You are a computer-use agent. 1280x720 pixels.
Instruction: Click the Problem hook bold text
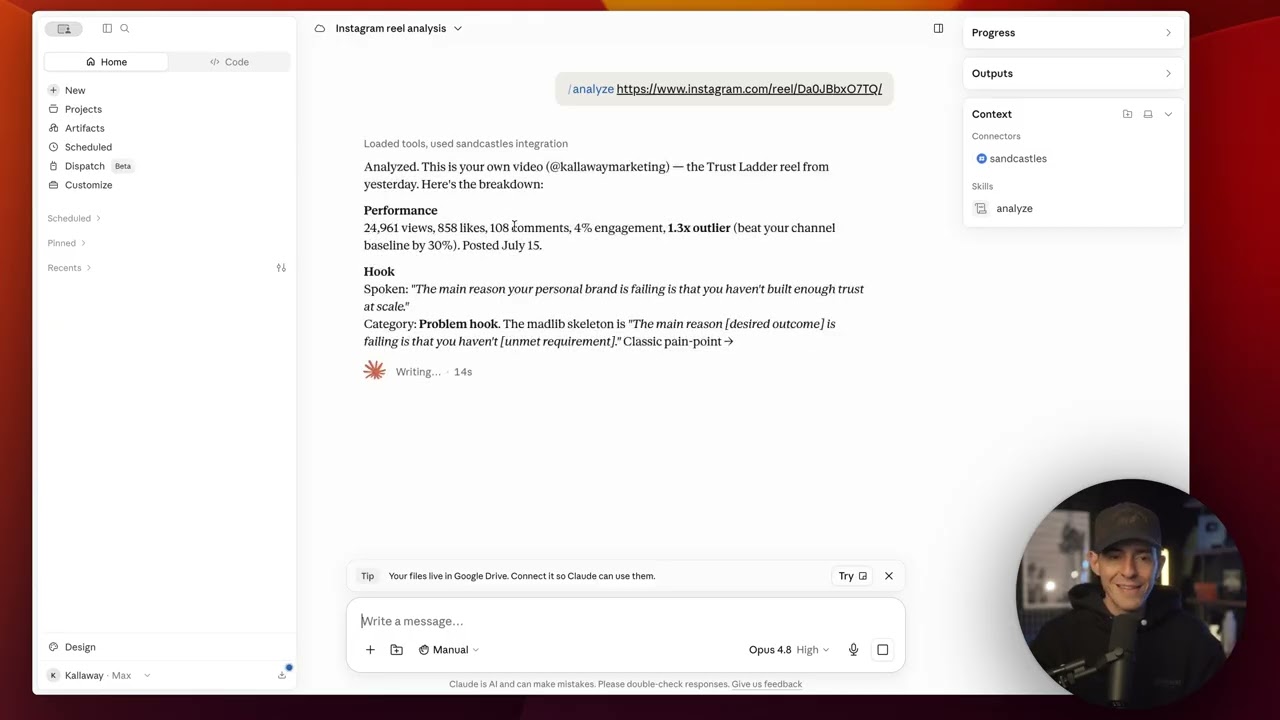(458, 324)
